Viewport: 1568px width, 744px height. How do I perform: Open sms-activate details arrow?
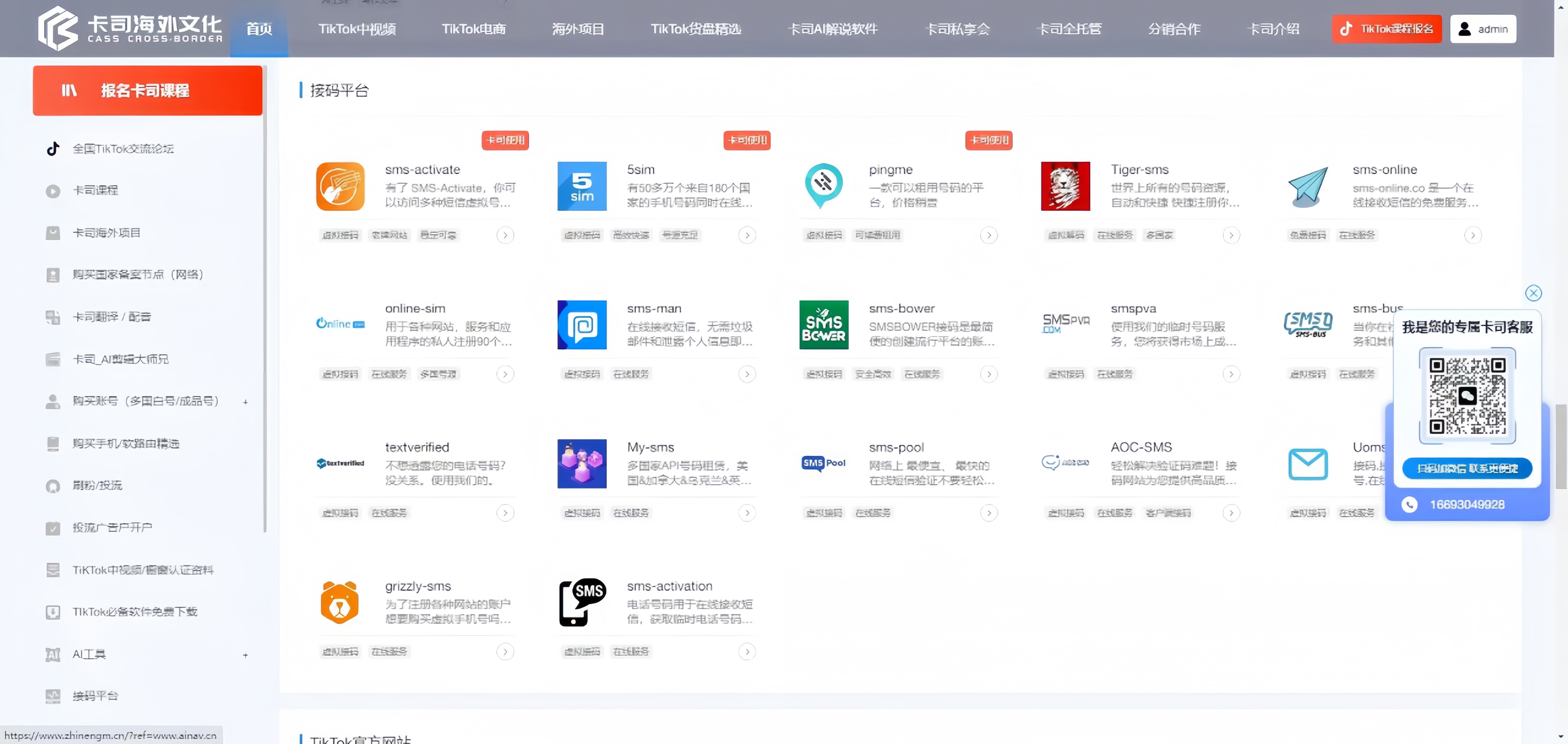coord(505,235)
